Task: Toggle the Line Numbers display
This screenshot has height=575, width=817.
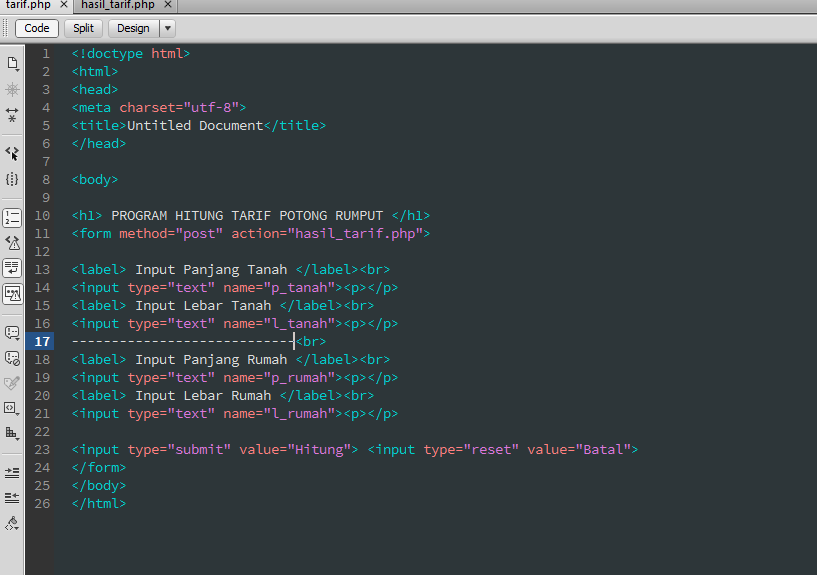Action: tap(12, 217)
